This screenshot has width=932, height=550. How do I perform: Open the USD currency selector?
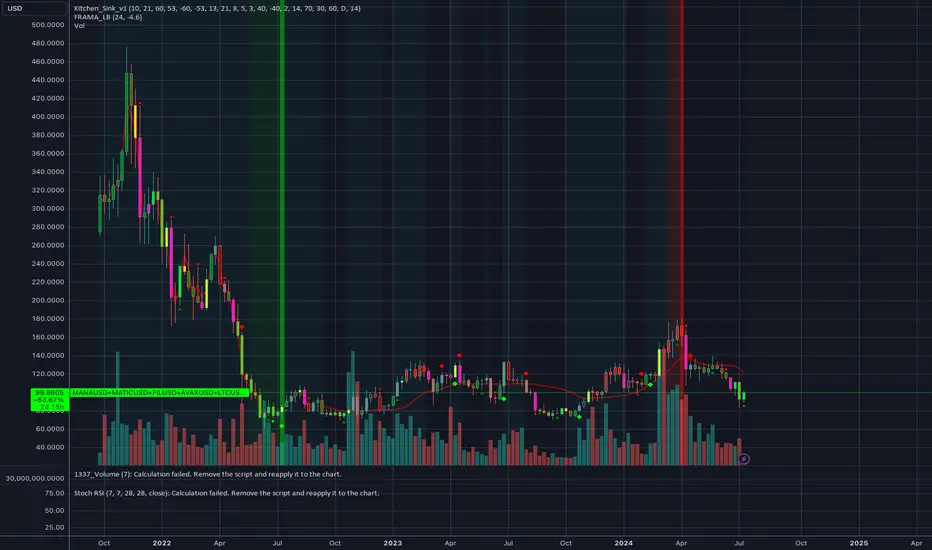(34, 8)
